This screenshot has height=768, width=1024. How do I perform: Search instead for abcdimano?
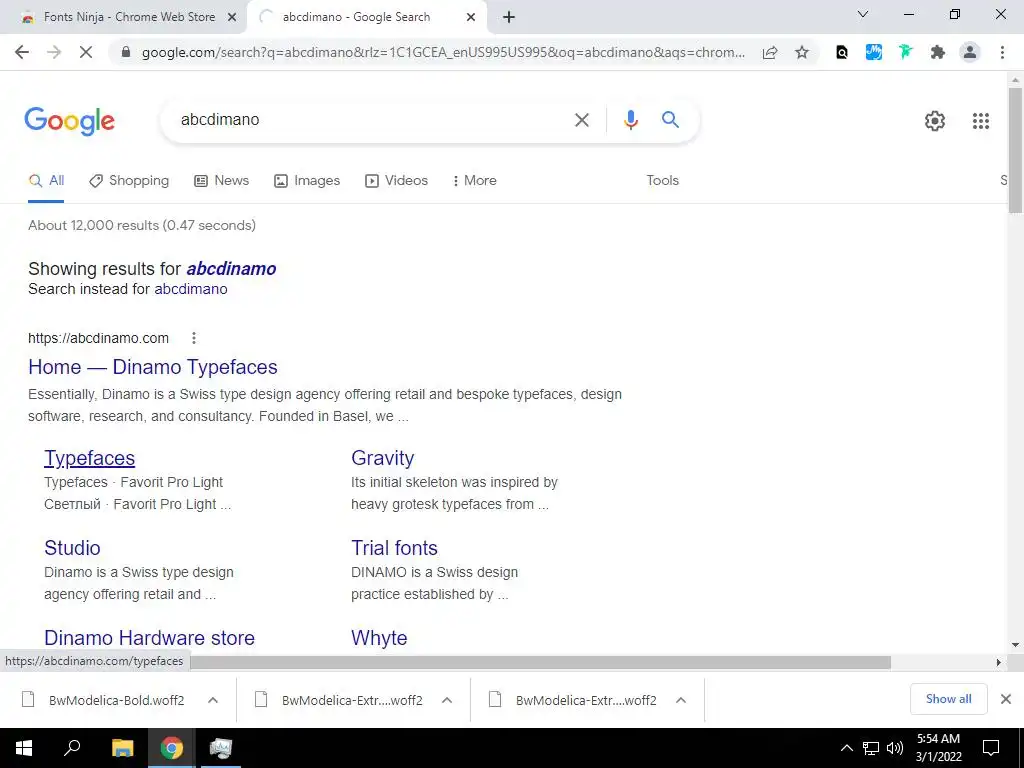[191, 289]
